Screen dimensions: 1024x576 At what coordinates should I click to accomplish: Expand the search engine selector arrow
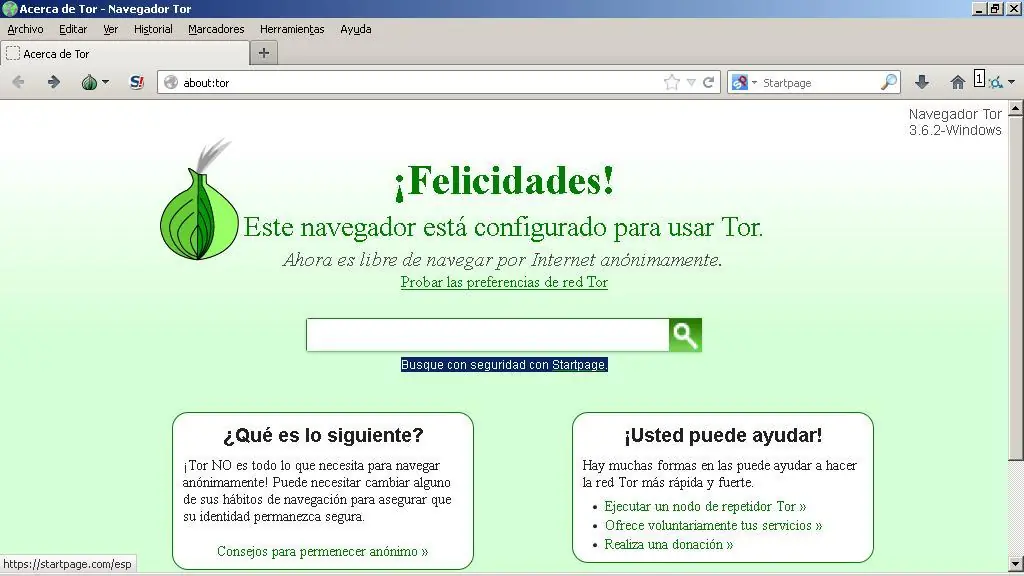pyautogui.click(x=754, y=83)
